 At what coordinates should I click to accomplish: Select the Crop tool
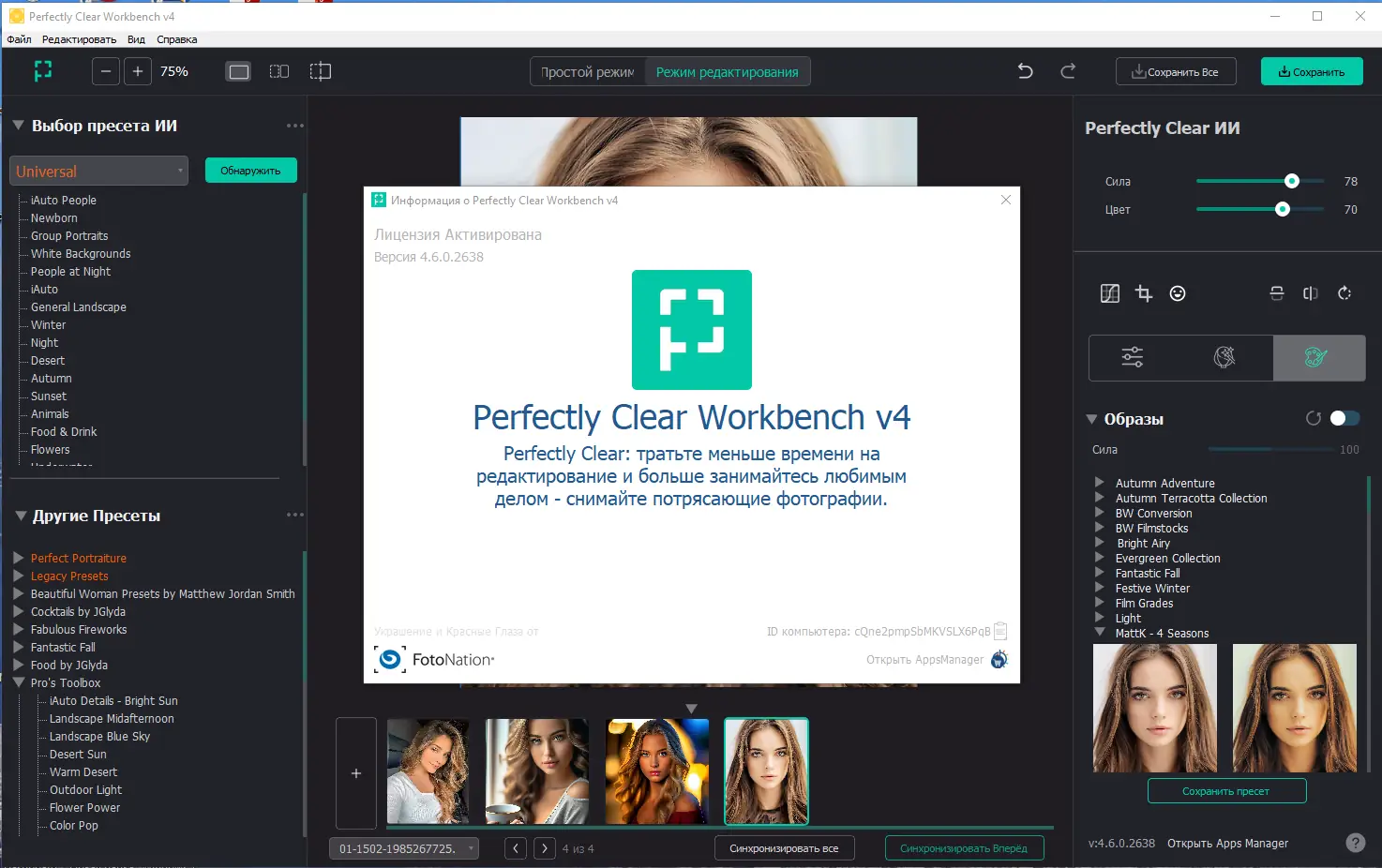click(x=1144, y=293)
